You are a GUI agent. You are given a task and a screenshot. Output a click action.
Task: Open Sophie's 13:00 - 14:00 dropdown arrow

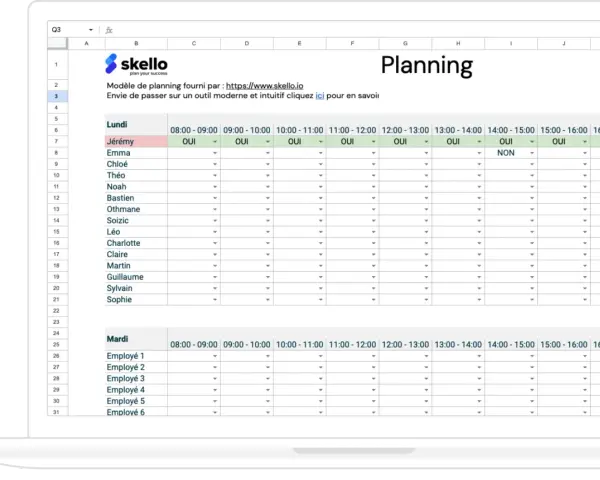click(479, 300)
